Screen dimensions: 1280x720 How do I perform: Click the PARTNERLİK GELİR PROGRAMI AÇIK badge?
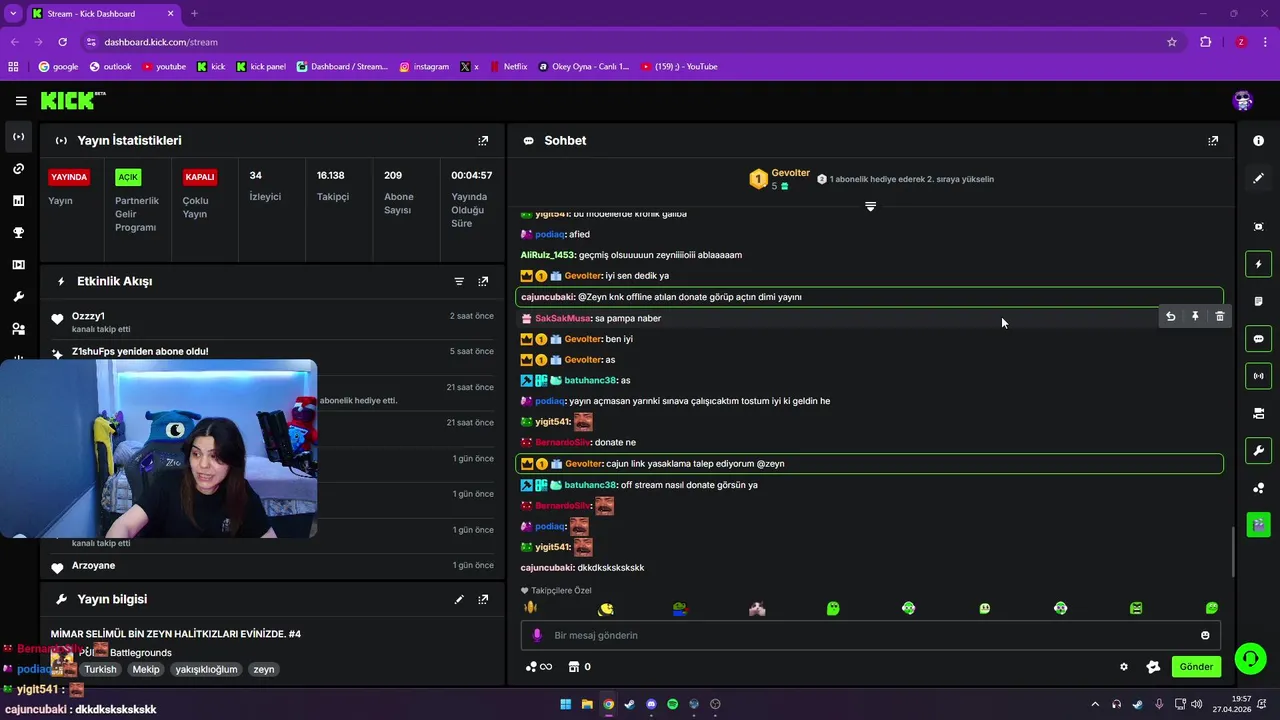click(x=128, y=177)
